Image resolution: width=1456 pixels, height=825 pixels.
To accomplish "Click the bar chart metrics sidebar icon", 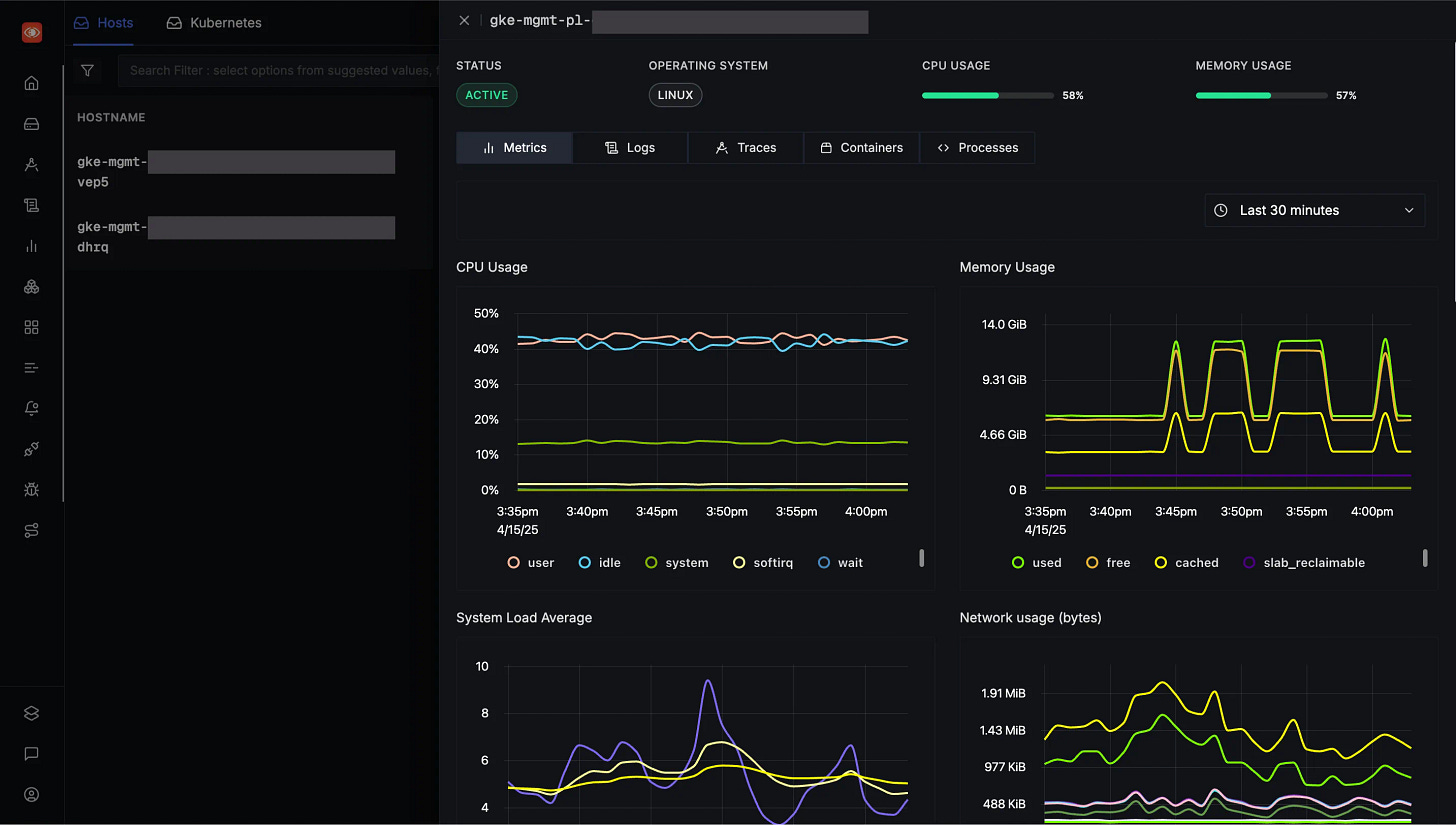I will [31, 246].
